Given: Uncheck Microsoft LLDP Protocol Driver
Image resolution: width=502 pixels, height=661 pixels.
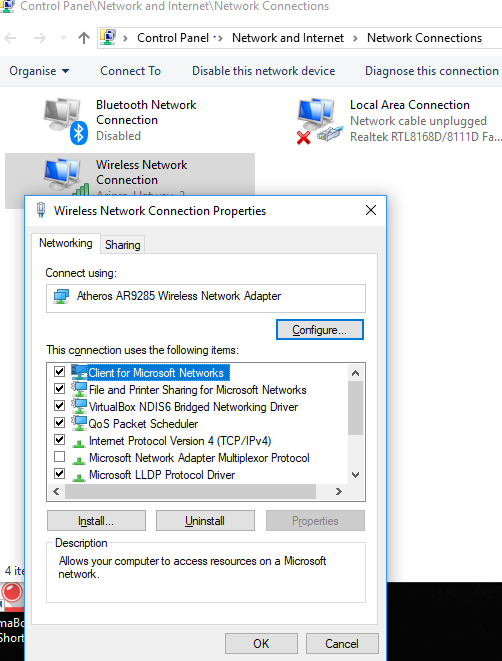Looking at the screenshot, I should 59,473.
